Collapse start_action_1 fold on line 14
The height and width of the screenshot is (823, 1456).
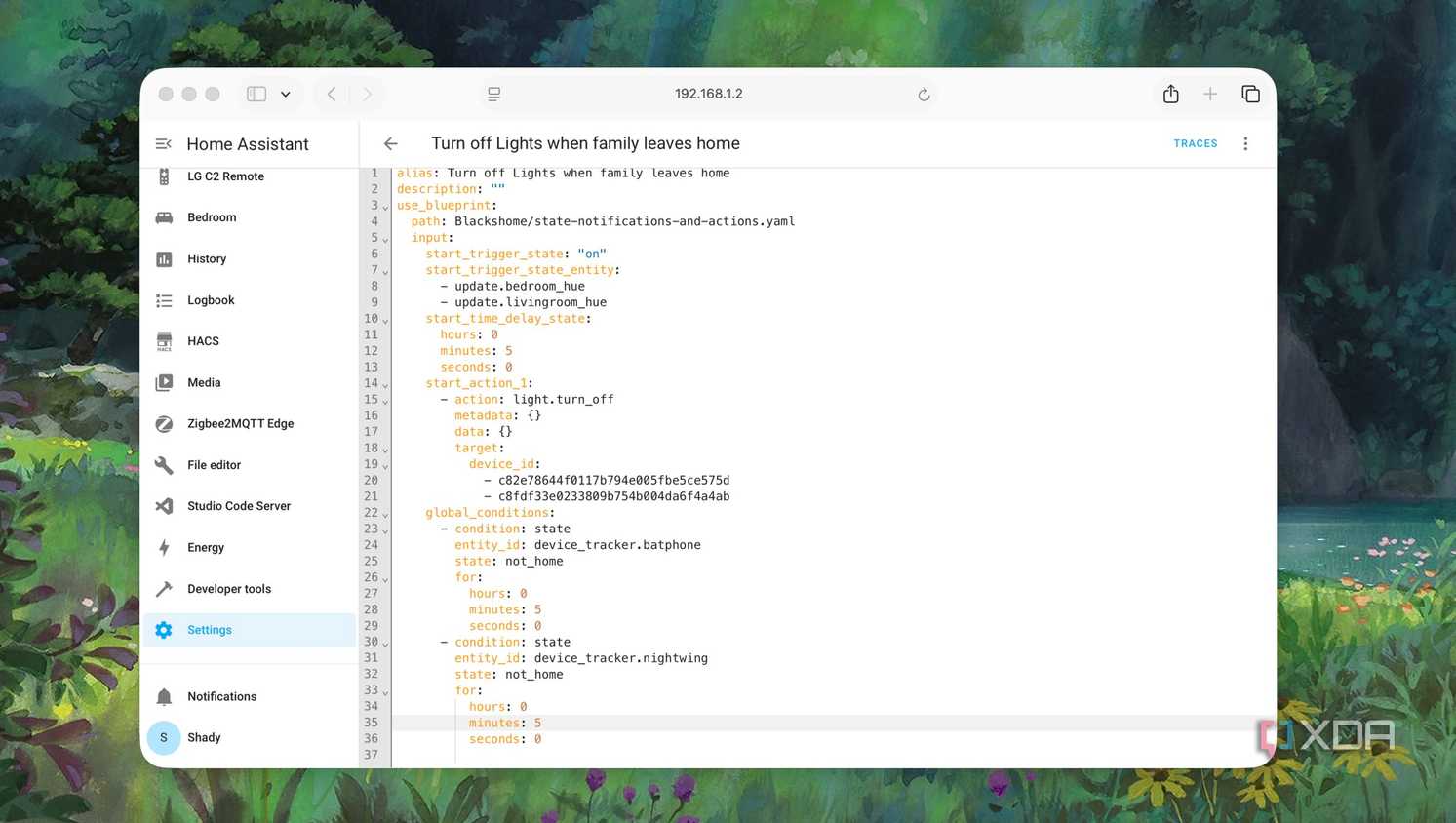pos(385,384)
